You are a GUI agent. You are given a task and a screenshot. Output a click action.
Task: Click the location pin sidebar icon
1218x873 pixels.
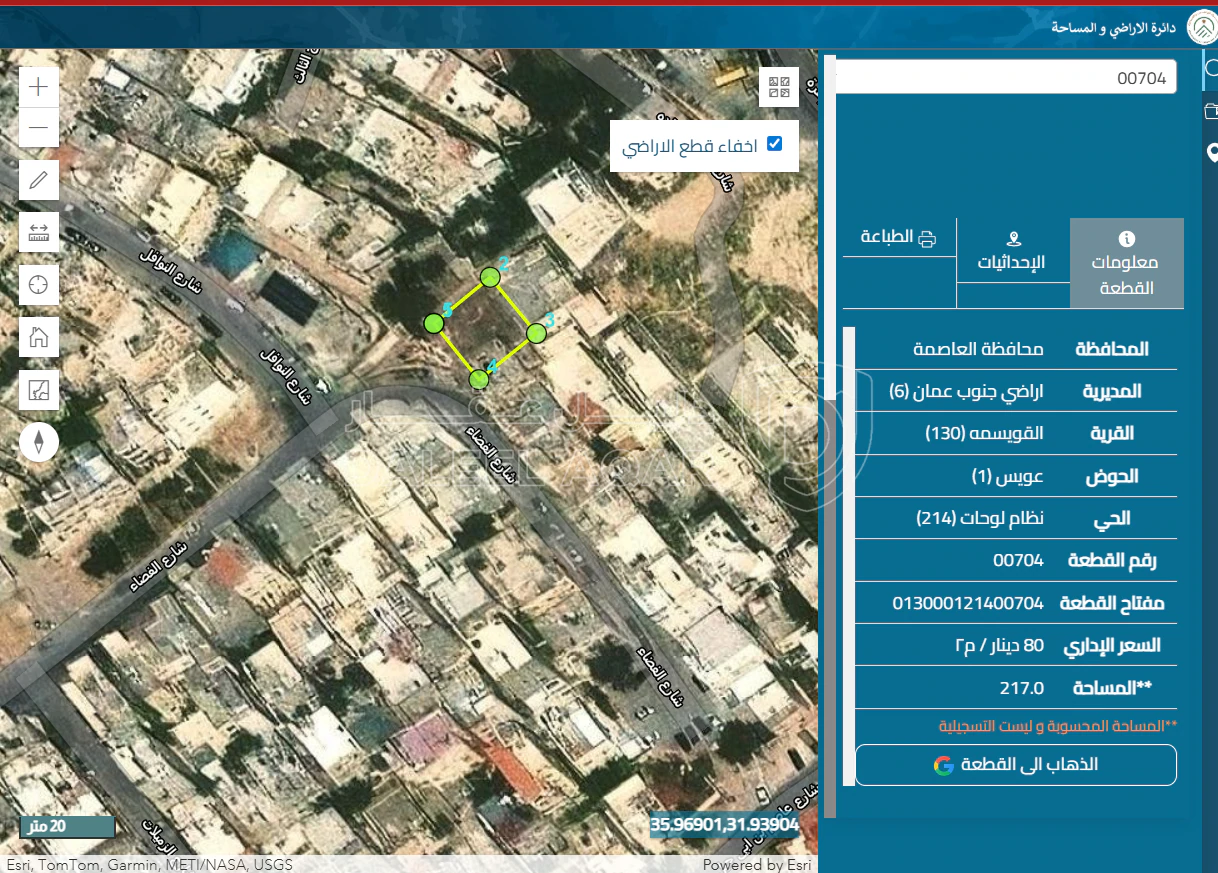1212,153
